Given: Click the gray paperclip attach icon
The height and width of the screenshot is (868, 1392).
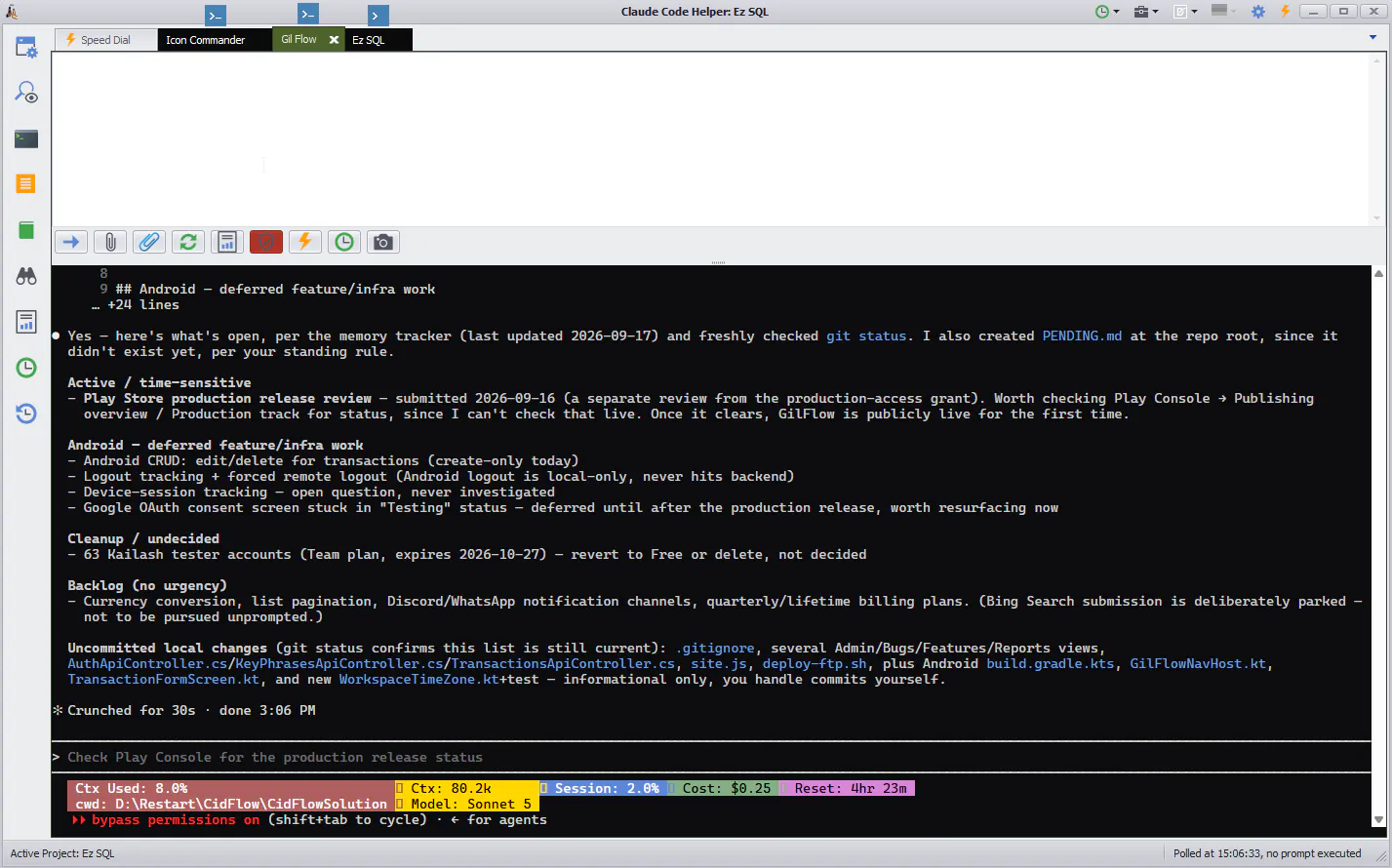Looking at the screenshot, I should click(x=110, y=242).
